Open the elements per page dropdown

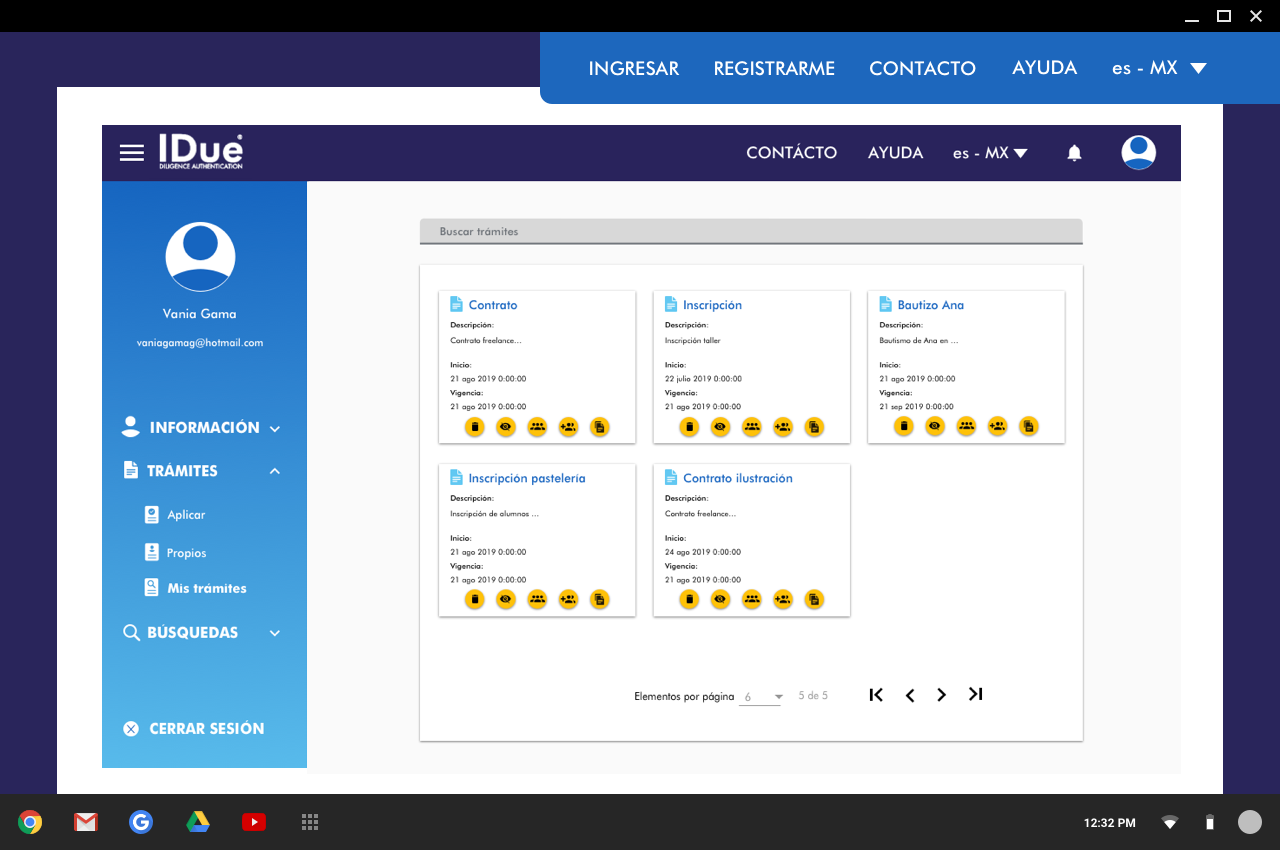pos(761,697)
